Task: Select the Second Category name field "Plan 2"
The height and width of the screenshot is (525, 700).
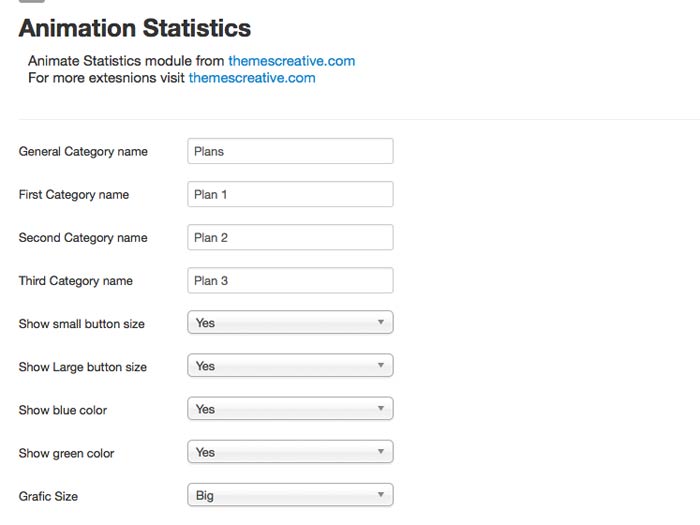Action: click(x=290, y=237)
